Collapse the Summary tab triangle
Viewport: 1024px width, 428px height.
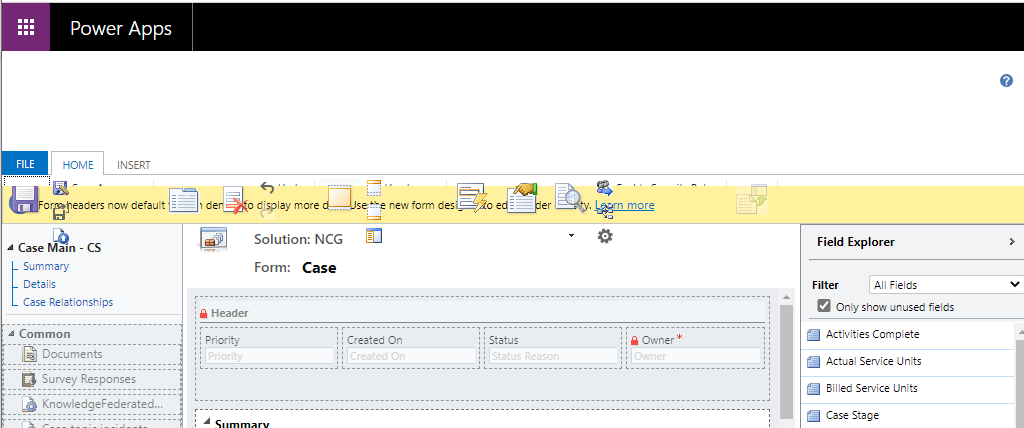pos(207,423)
